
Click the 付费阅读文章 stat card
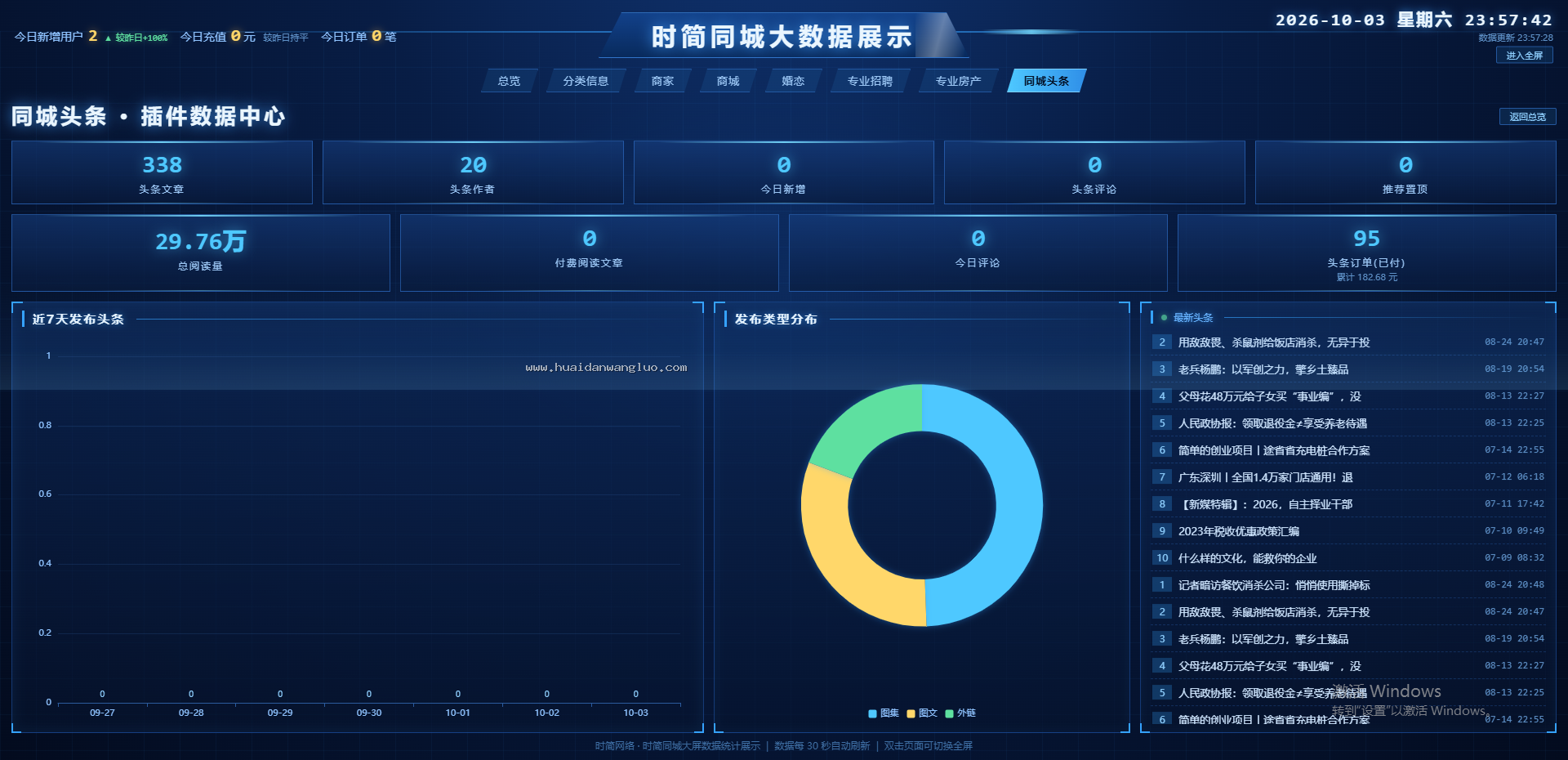click(x=590, y=253)
